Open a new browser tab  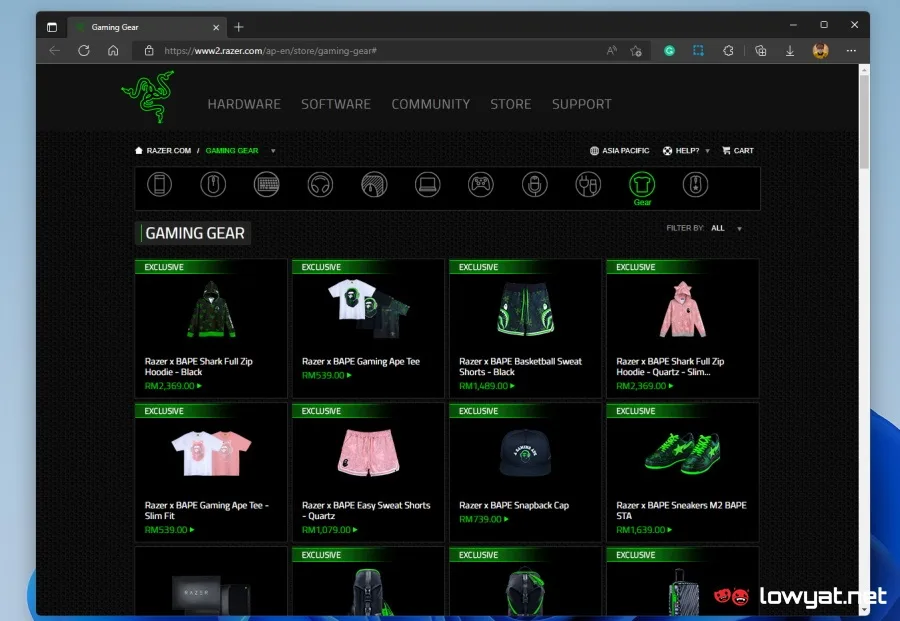tap(239, 27)
